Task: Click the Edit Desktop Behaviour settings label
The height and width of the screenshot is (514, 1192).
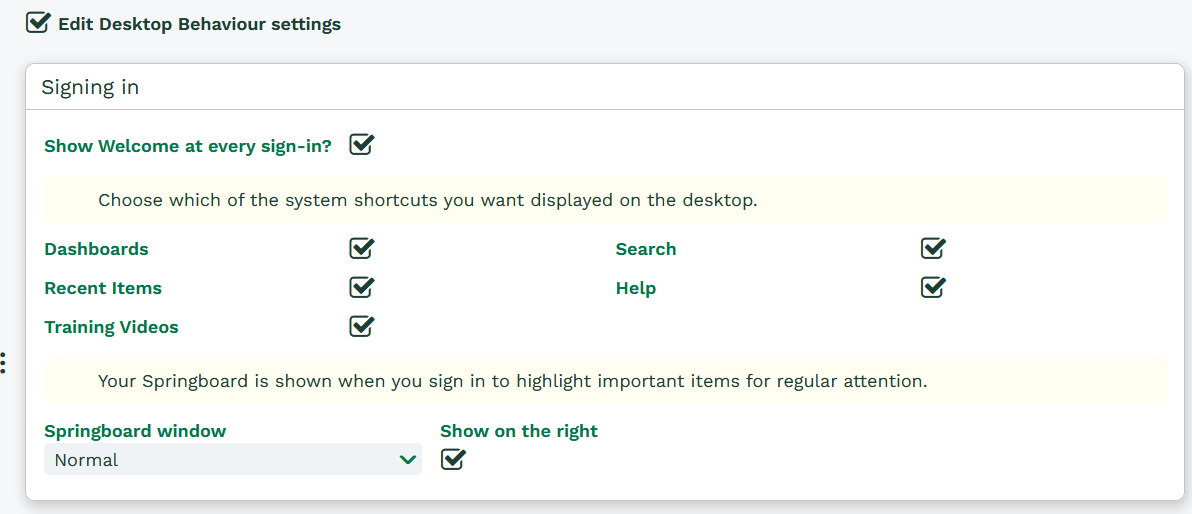Action: [199, 24]
